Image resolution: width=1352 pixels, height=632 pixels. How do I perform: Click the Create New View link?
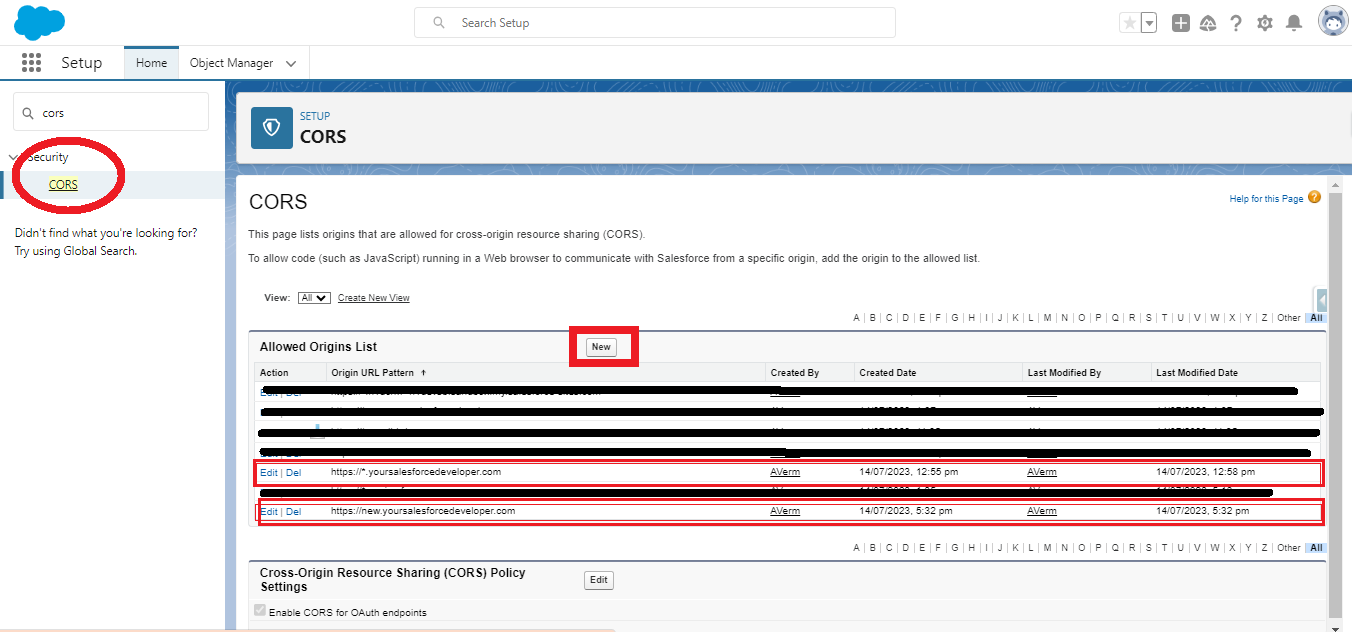[x=373, y=298]
